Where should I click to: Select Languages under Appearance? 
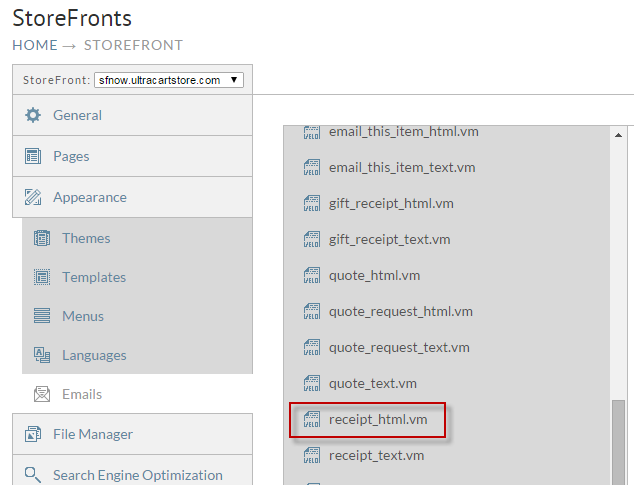(137, 355)
